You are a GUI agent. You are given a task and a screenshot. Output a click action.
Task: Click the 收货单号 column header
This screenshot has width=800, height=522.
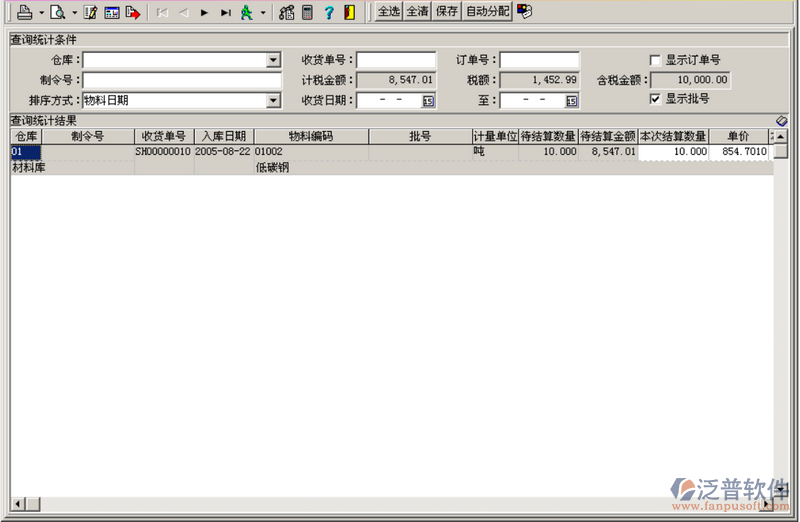[164, 136]
